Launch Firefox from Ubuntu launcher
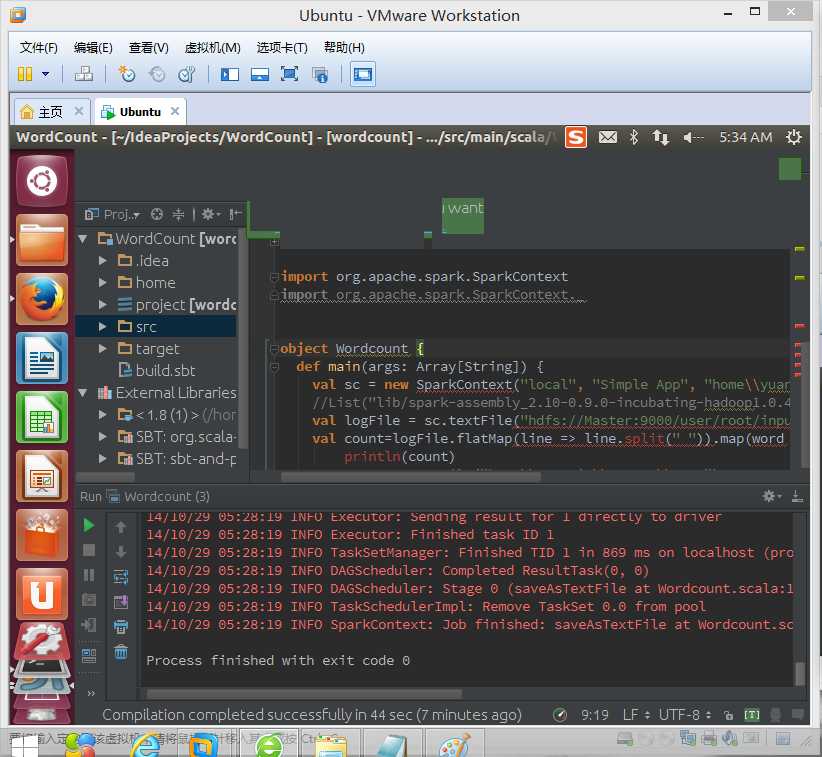The height and width of the screenshot is (757, 822). pyautogui.click(x=42, y=299)
